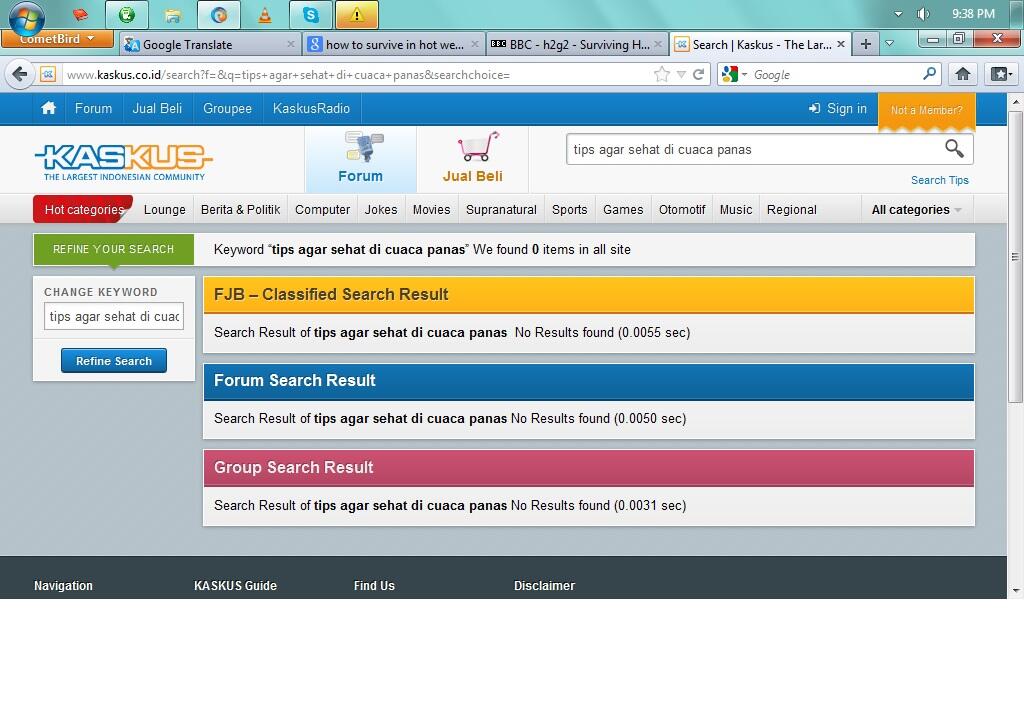This screenshot has width=1024, height=712.
Task: Close the Google Translate tab
Action: pos(291,44)
